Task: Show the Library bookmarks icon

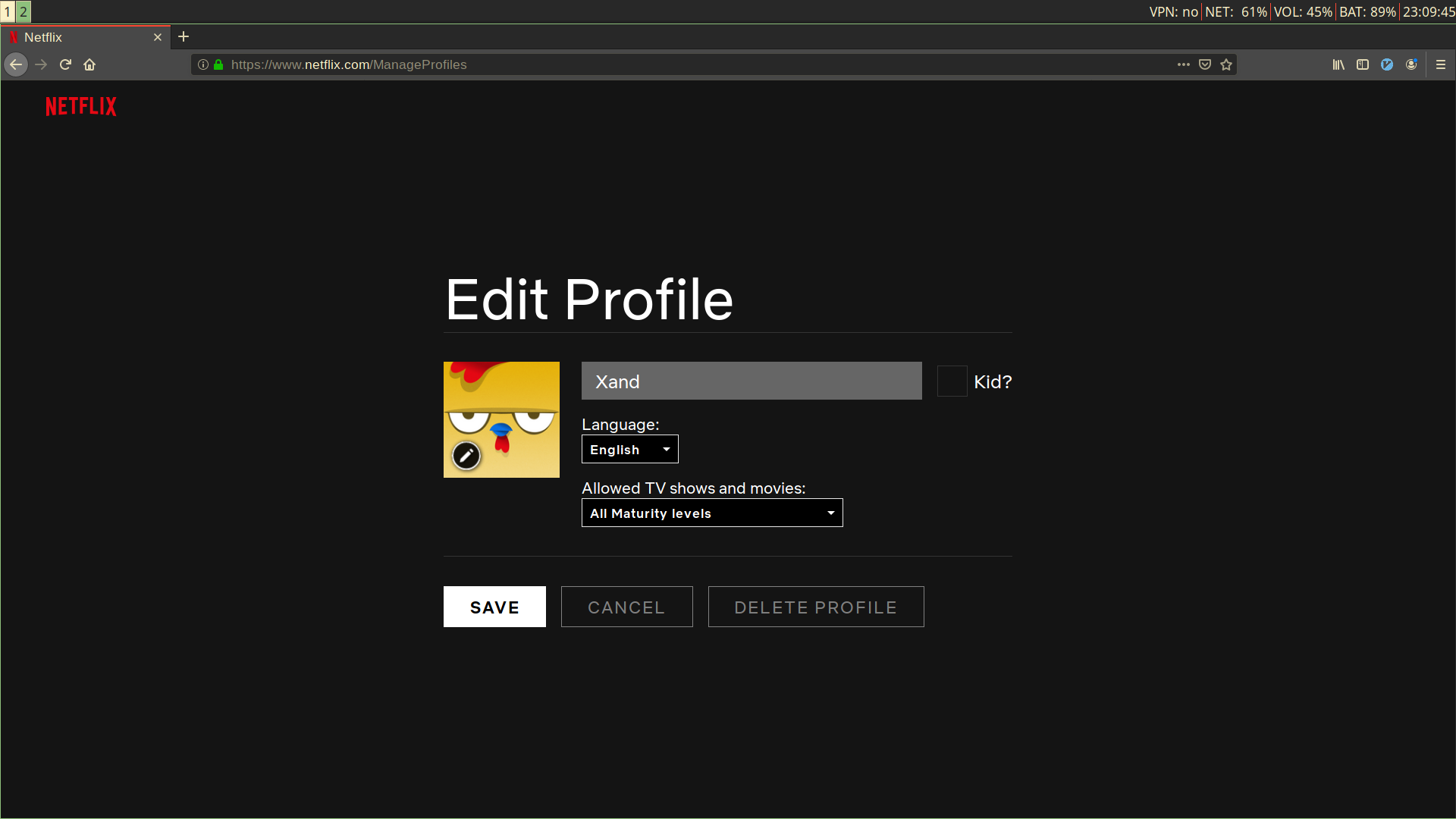Action: pyautogui.click(x=1338, y=64)
